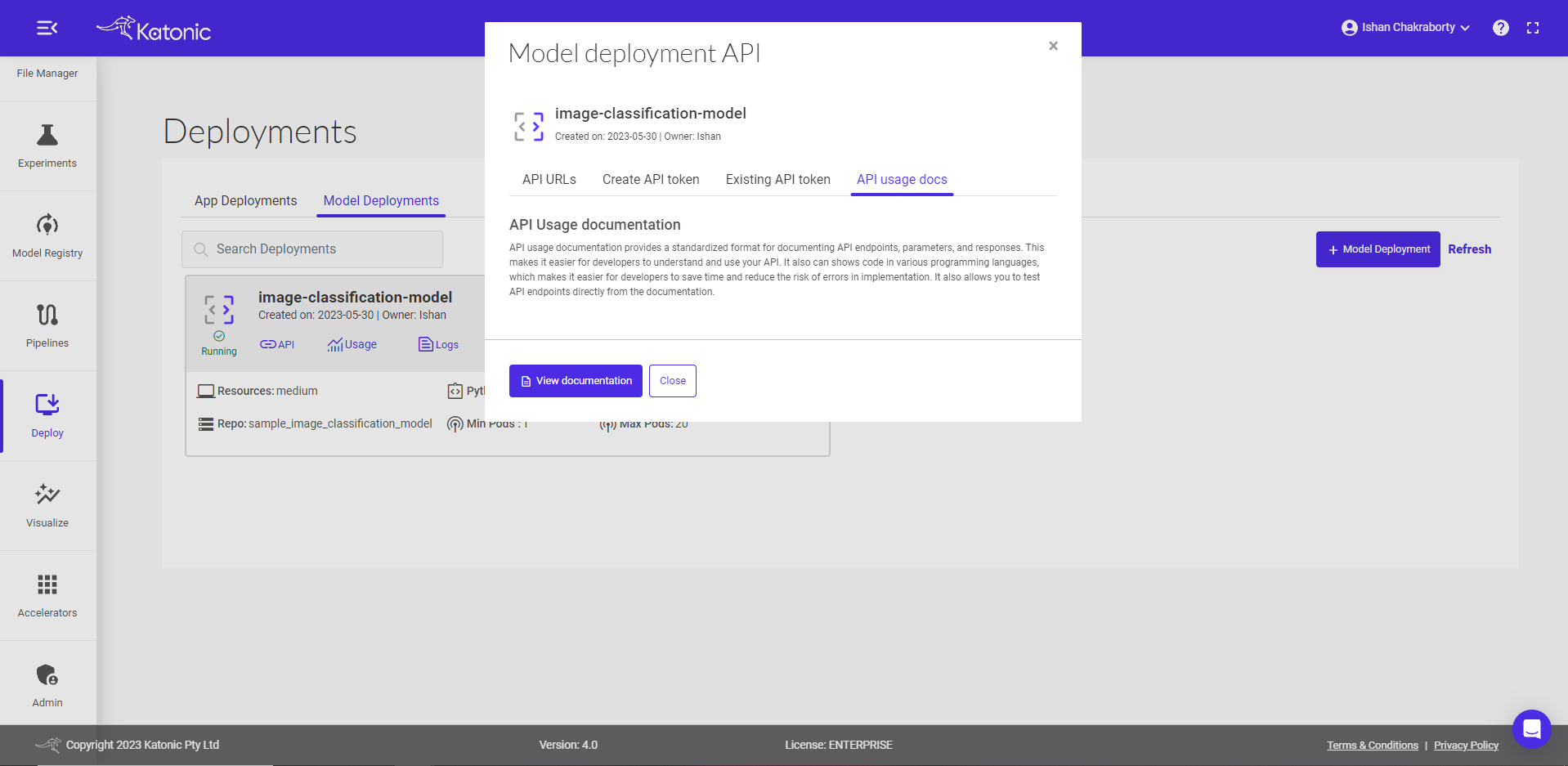Switch to the Existing API token tab
Image resolution: width=1568 pixels, height=766 pixels.
click(778, 180)
